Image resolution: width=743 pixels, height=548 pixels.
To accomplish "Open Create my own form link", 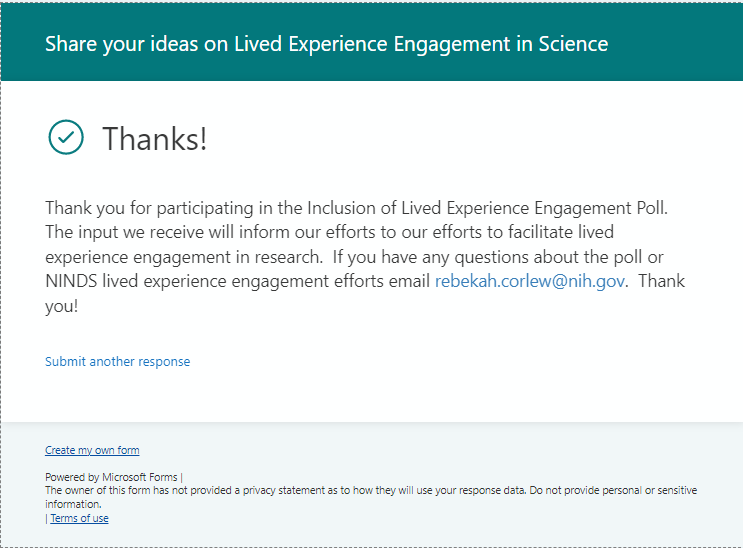I will tap(92, 451).
